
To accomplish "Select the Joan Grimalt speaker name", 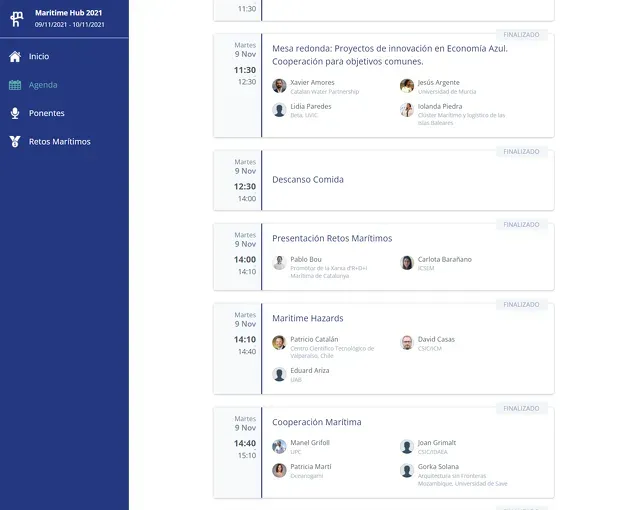I will (437, 443).
